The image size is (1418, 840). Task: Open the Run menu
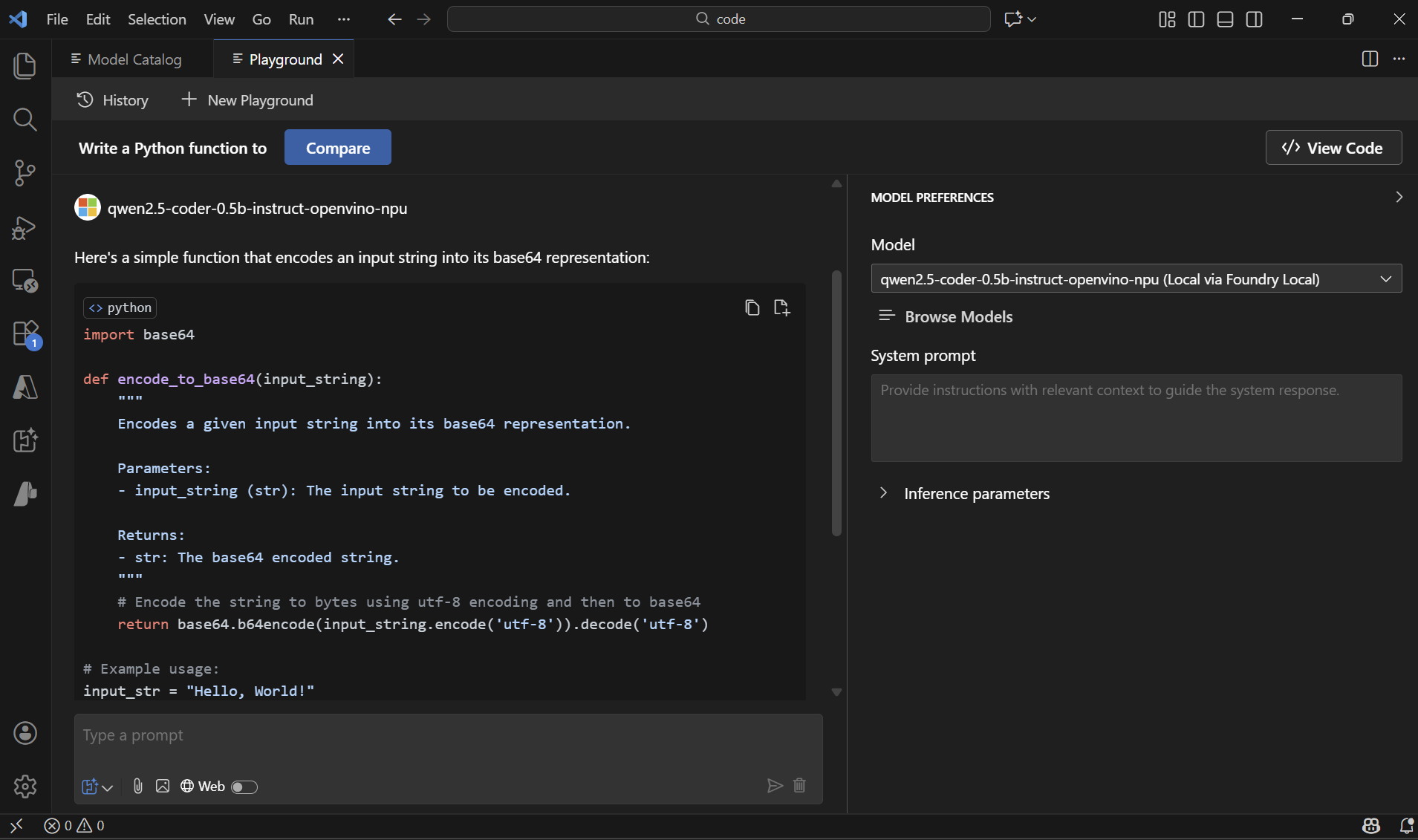point(301,19)
